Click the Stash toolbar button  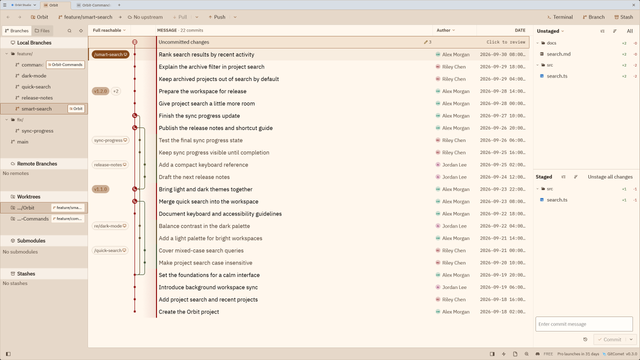[x=623, y=17]
